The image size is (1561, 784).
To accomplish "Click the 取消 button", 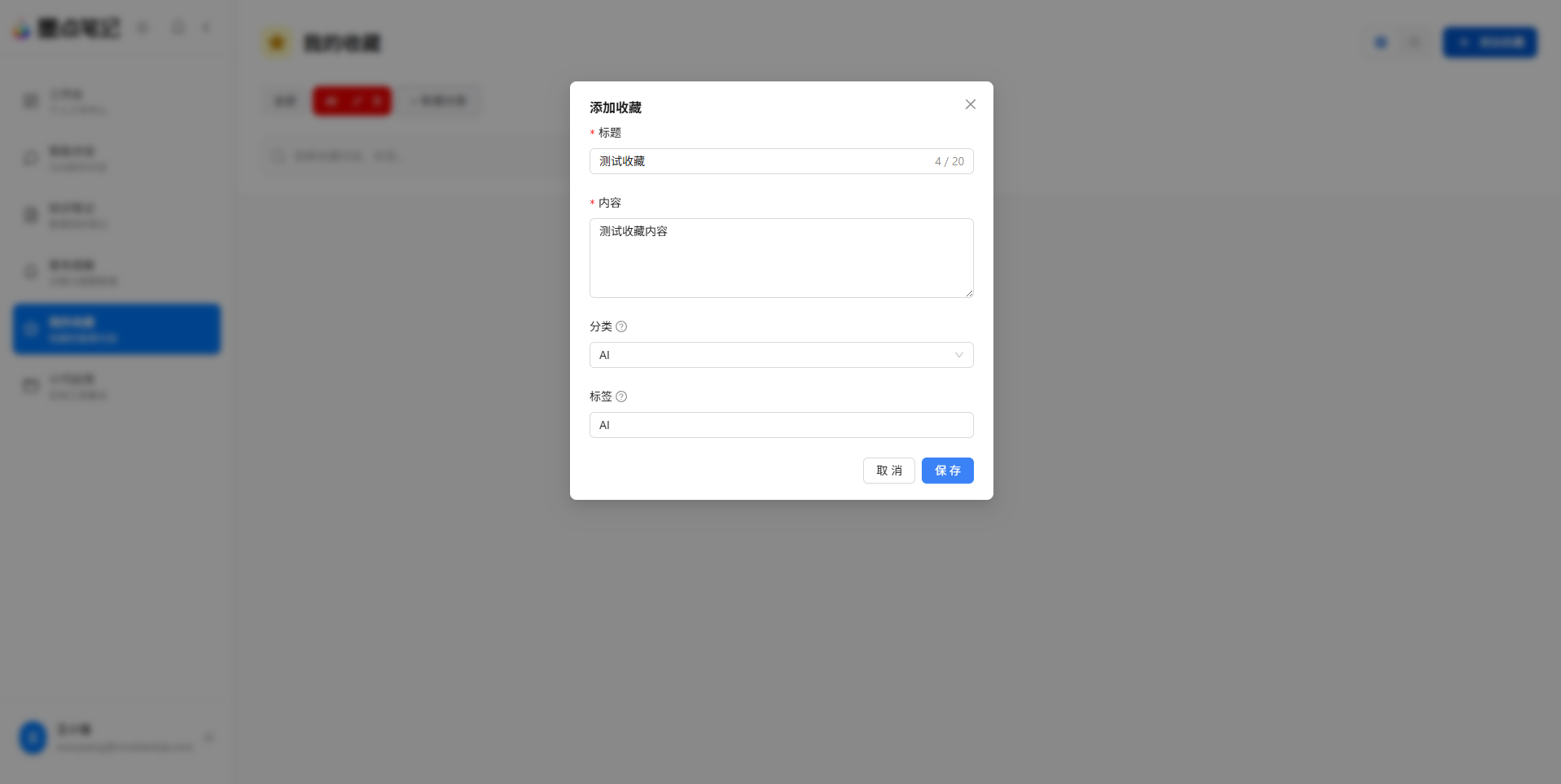I will (888, 471).
